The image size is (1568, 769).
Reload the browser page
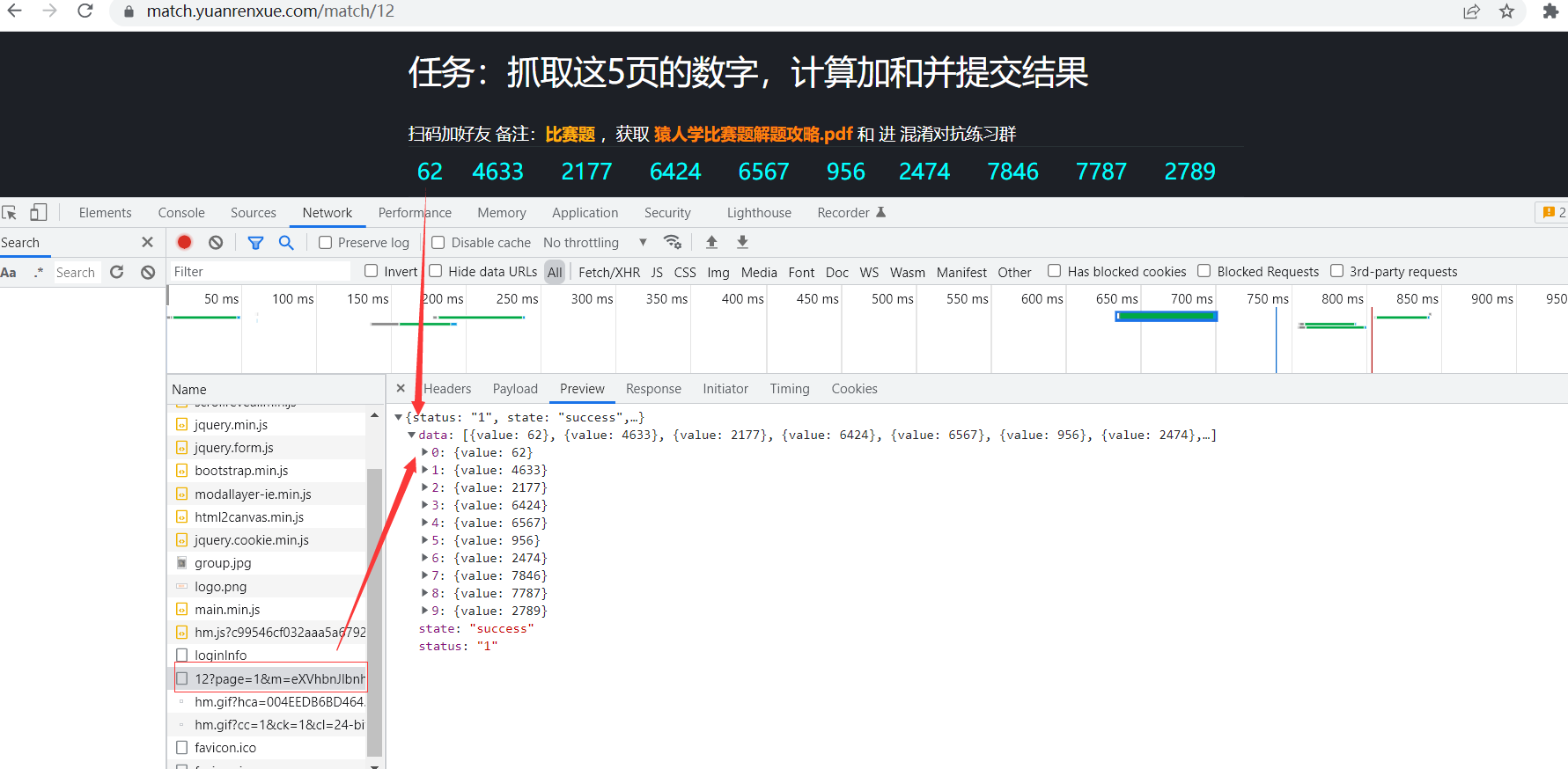(85, 11)
